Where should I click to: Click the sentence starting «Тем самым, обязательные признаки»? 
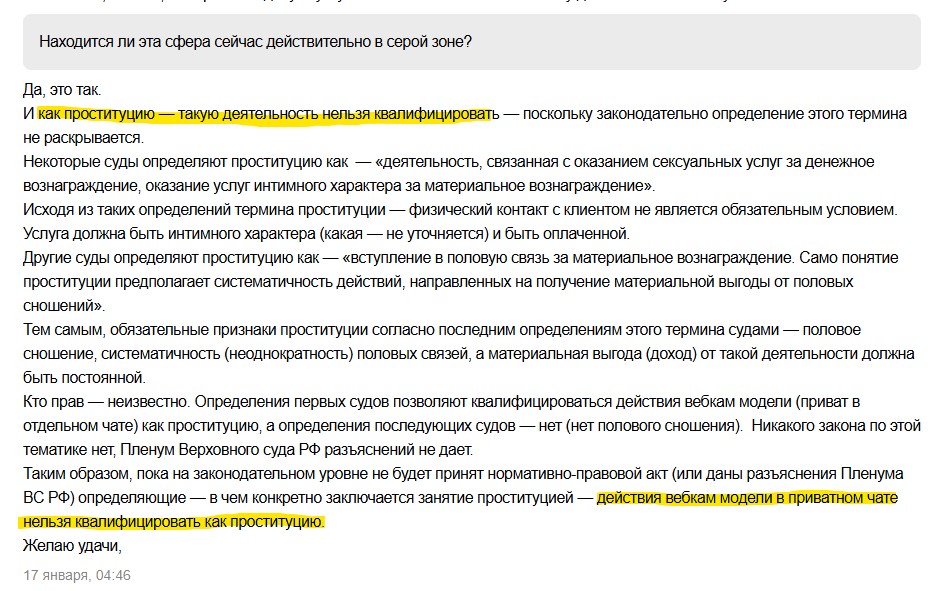(x=468, y=354)
